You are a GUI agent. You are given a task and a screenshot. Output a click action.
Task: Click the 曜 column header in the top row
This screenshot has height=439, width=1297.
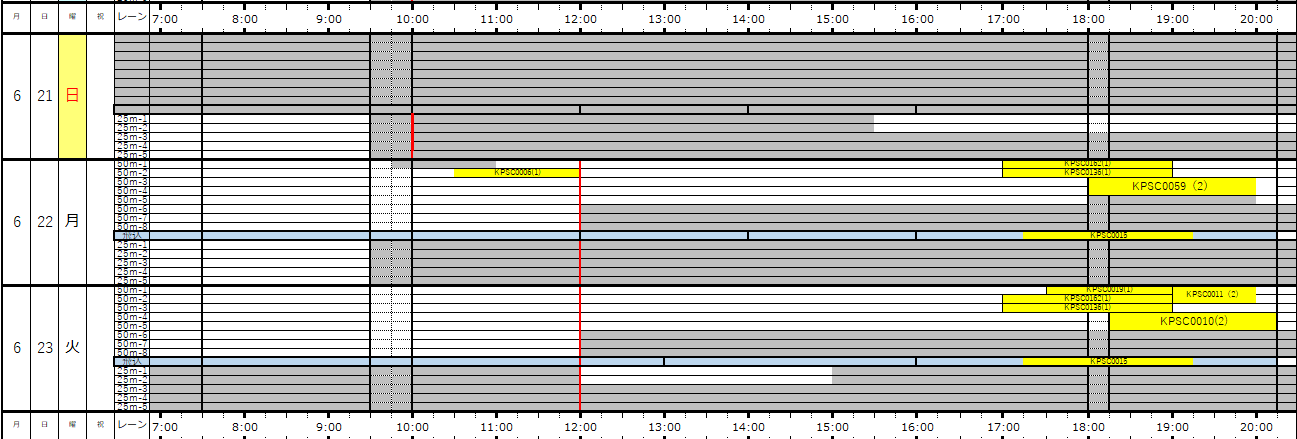72,17
